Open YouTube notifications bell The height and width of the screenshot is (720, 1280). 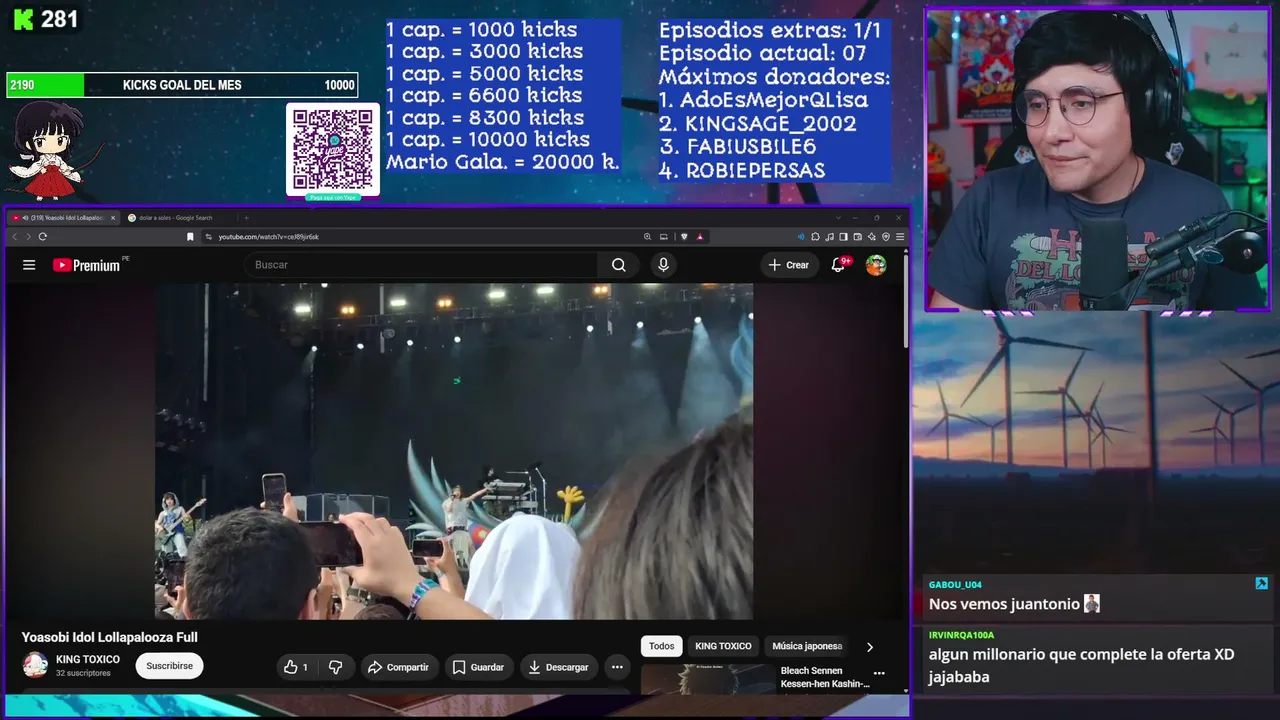(x=840, y=265)
